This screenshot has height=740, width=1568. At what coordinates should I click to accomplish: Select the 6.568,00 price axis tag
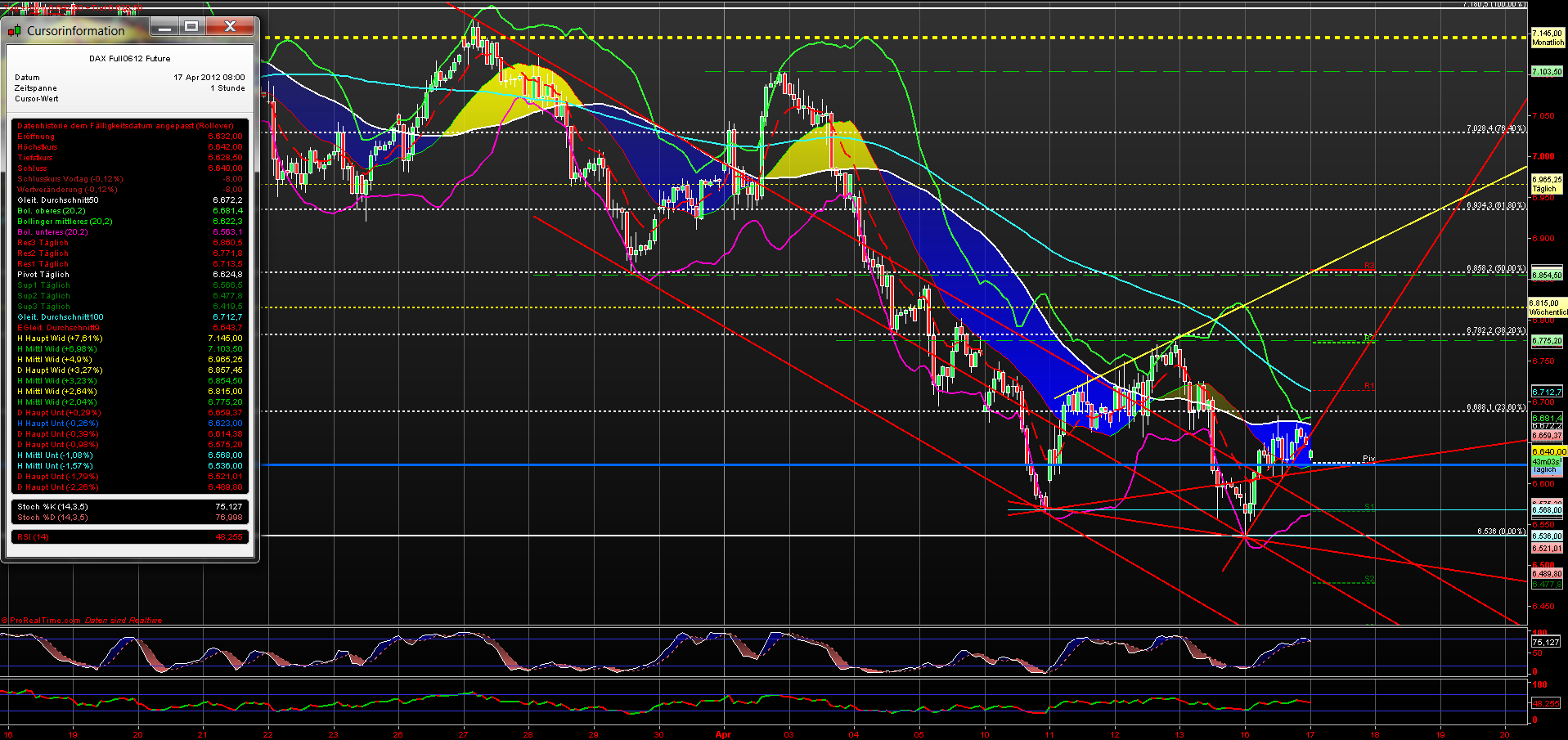(1547, 510)
